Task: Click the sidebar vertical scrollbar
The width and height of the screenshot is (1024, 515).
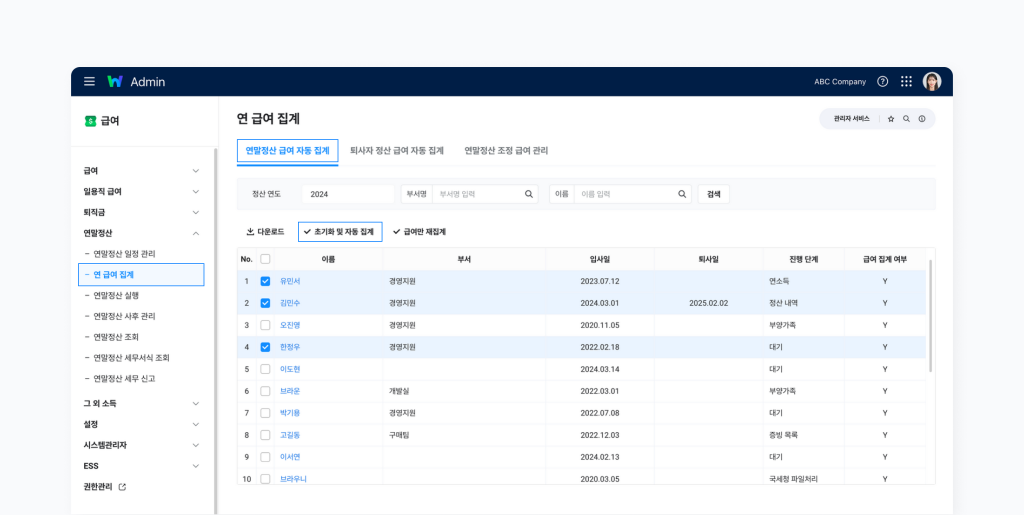Action: [x=215, y=330]
